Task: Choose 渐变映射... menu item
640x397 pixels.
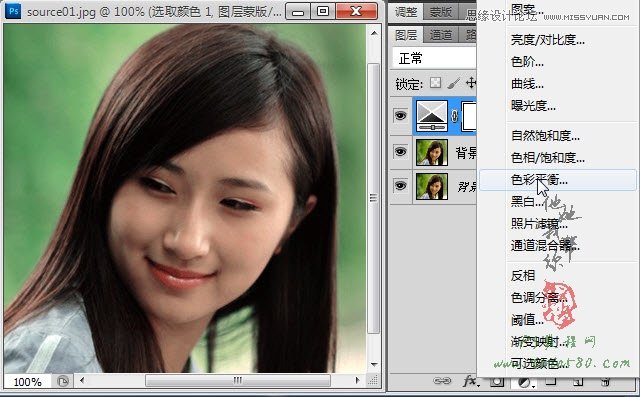Action: [x=539, y=342]
